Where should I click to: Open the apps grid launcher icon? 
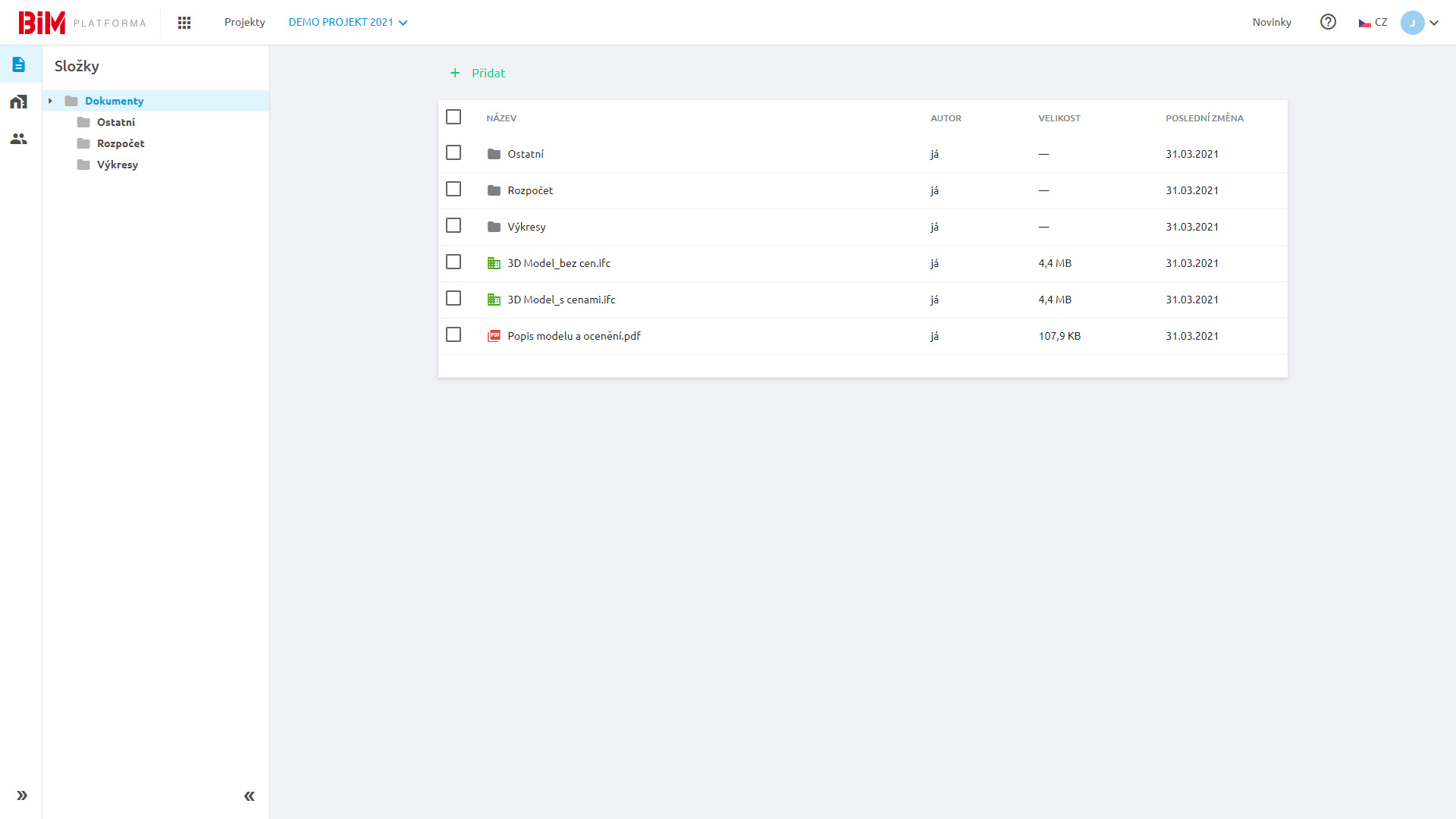pos(184,23)
